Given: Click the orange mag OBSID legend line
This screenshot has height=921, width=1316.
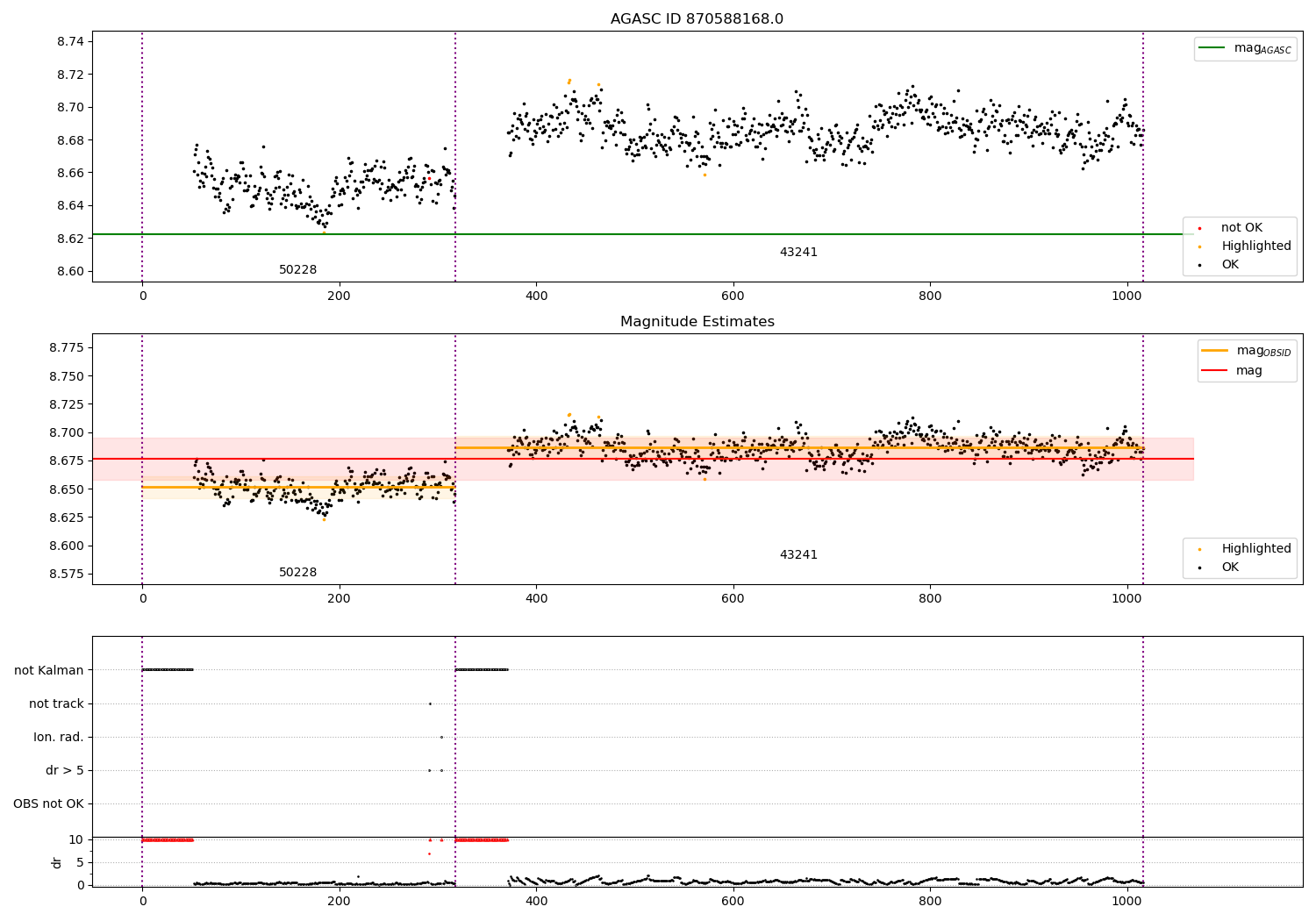Looking at the screenshot, I should (1214, 351).
